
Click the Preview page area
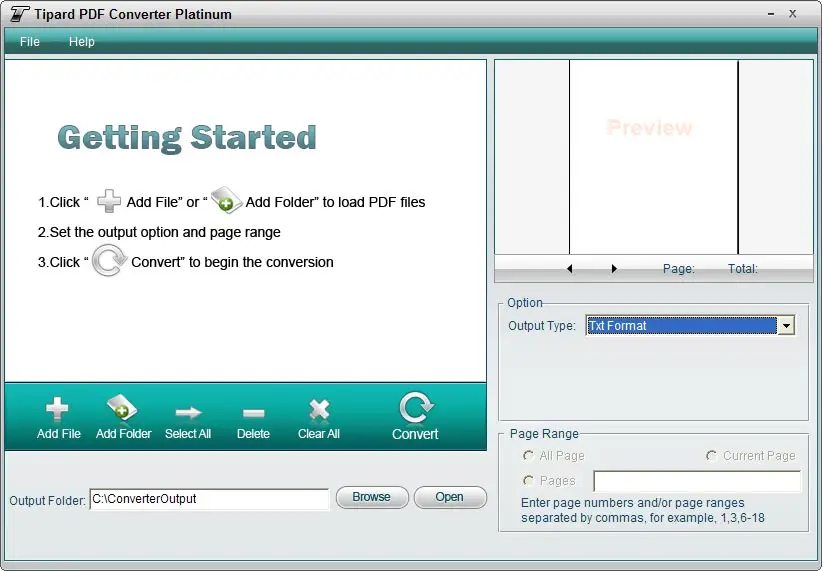pos(653,157)
